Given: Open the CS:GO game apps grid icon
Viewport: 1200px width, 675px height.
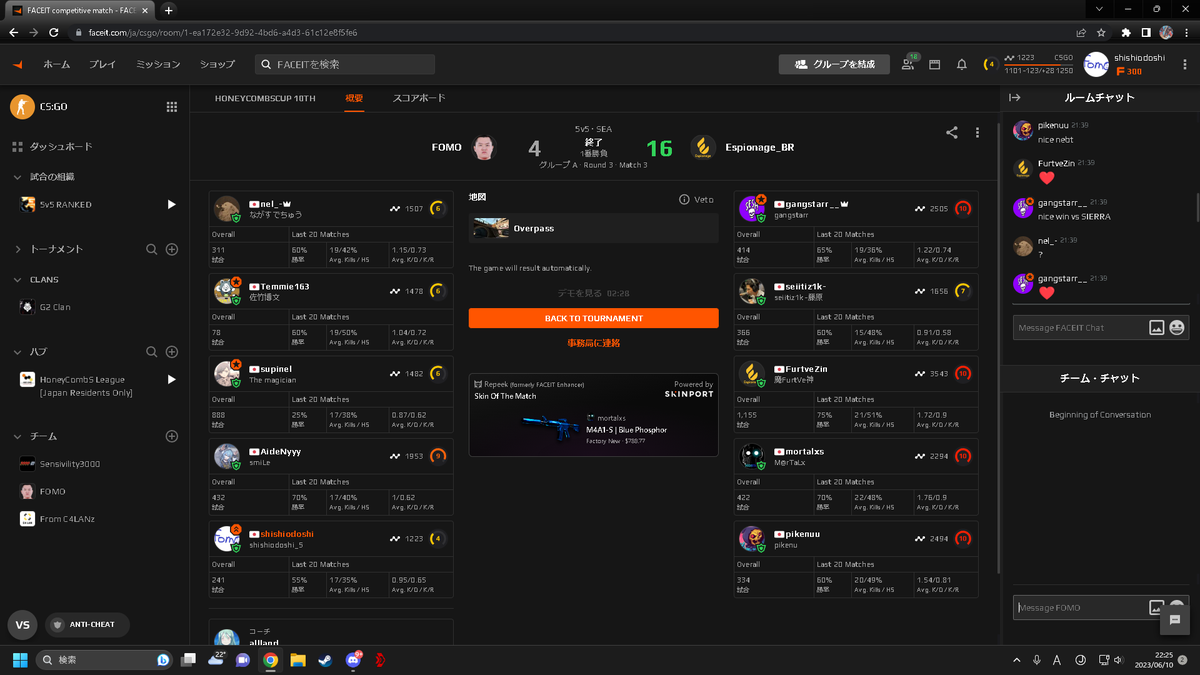Looking at the screenshot, I should tap(172, 107).
